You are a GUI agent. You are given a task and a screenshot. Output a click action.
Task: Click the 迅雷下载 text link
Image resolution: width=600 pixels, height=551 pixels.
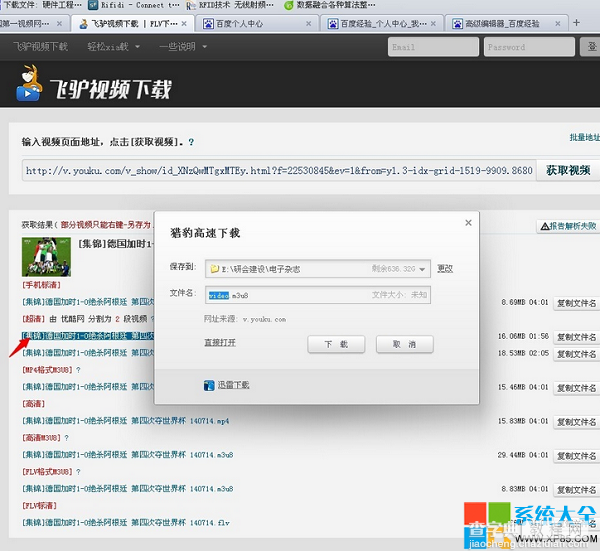pos(233,385)
